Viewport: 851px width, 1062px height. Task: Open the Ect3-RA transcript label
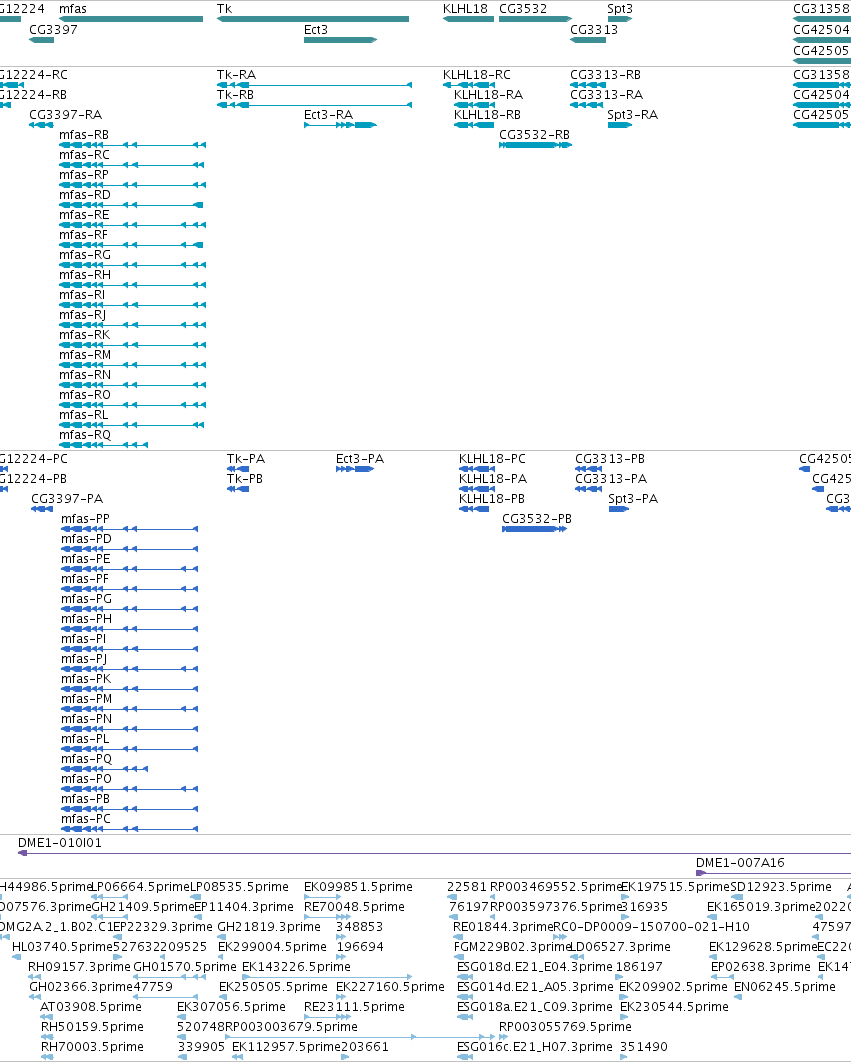click(329, 114)
